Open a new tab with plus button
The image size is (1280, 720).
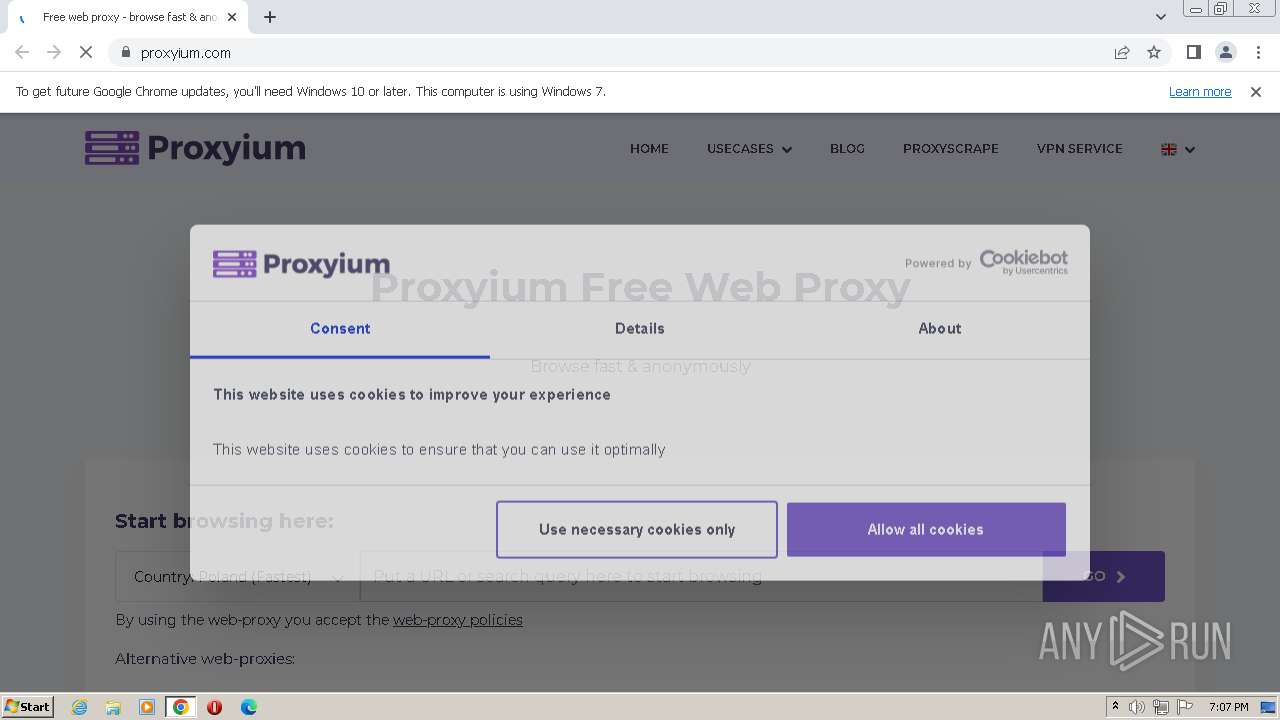[x=269, y=17]
